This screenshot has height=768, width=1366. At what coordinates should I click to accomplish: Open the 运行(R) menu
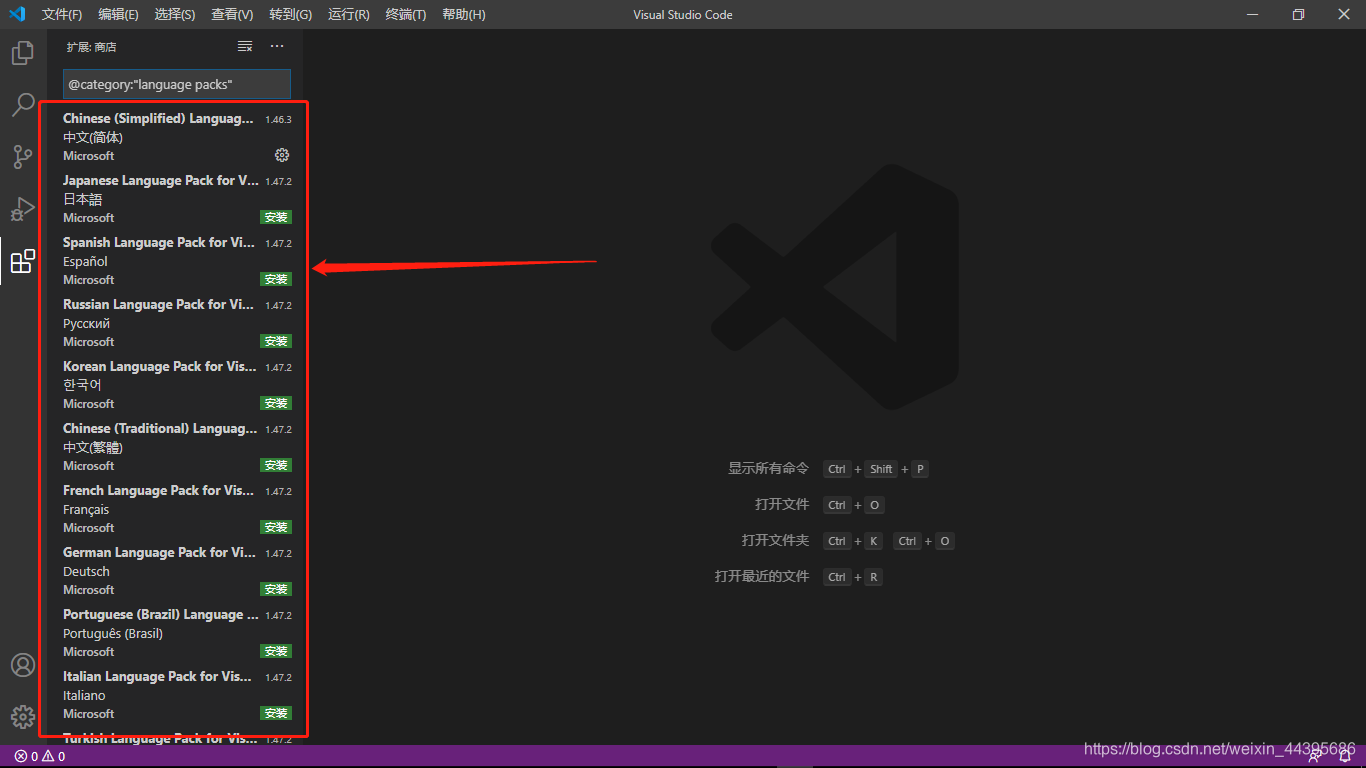pyautogui.click(x=349, y=14)
